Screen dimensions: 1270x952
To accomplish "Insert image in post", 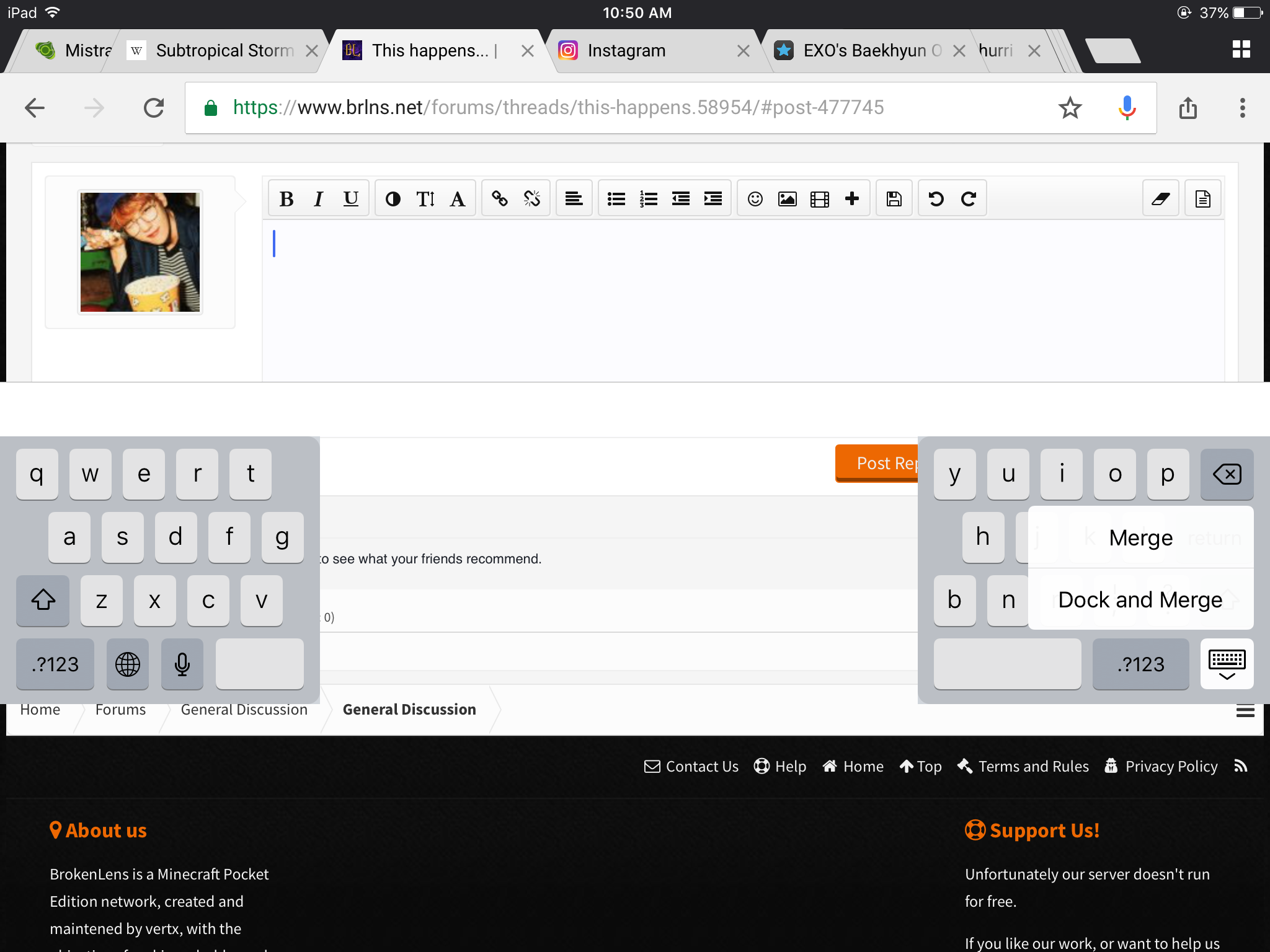I will 788,199.
